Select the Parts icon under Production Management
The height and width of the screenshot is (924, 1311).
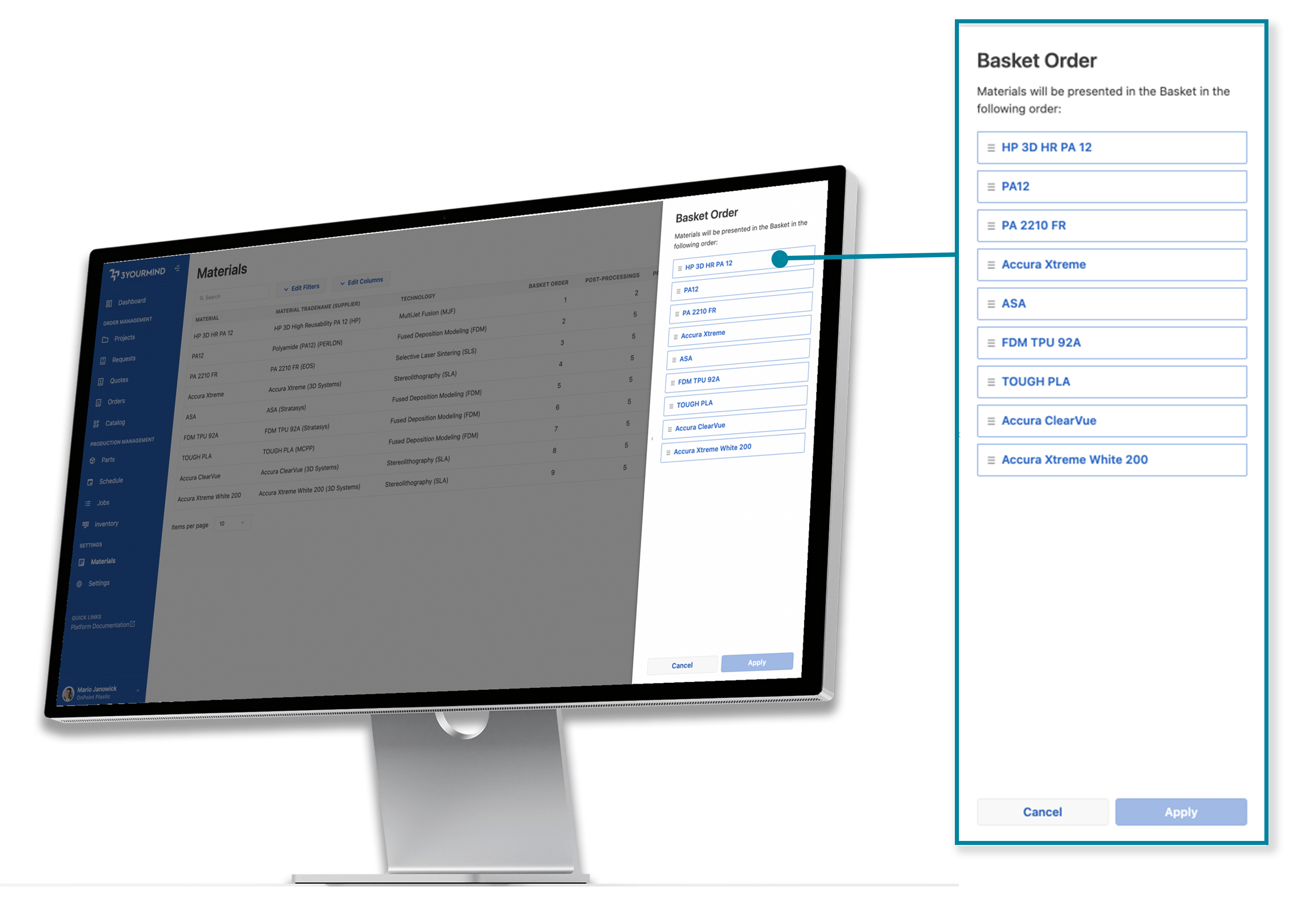(93, 461)
